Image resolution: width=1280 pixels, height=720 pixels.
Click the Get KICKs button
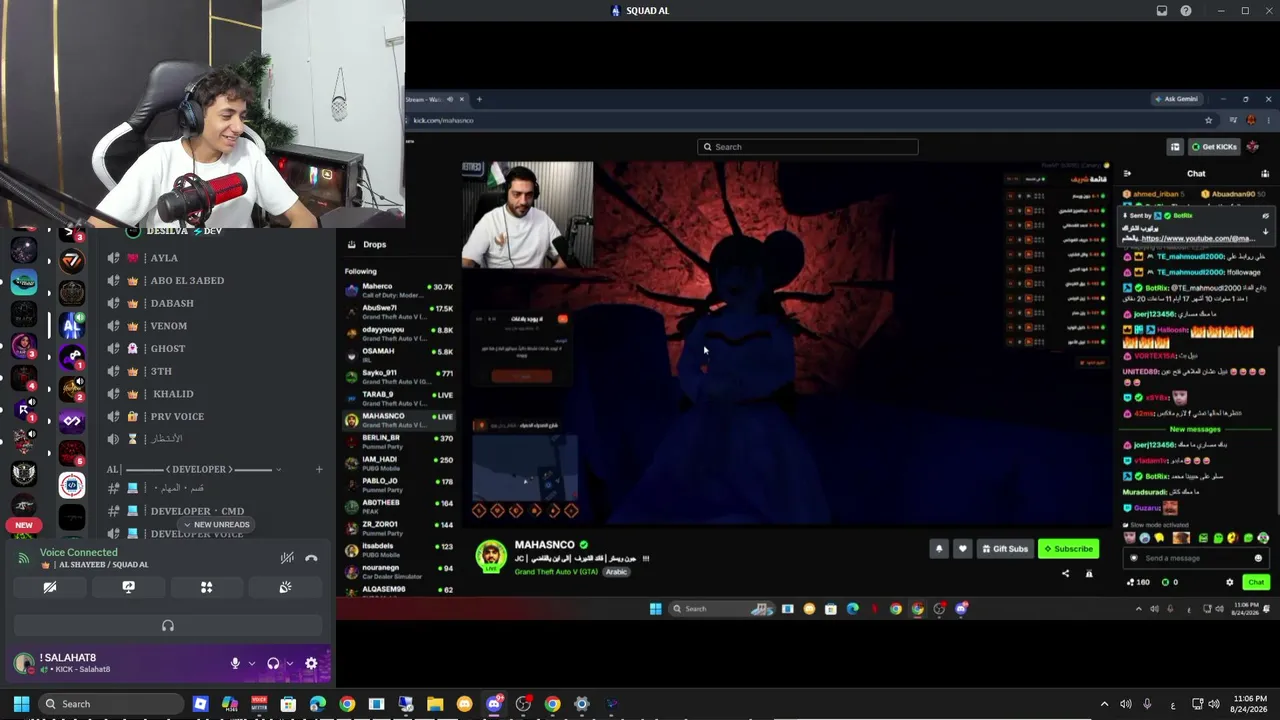pyautogui.click(x=1214, y=147)
